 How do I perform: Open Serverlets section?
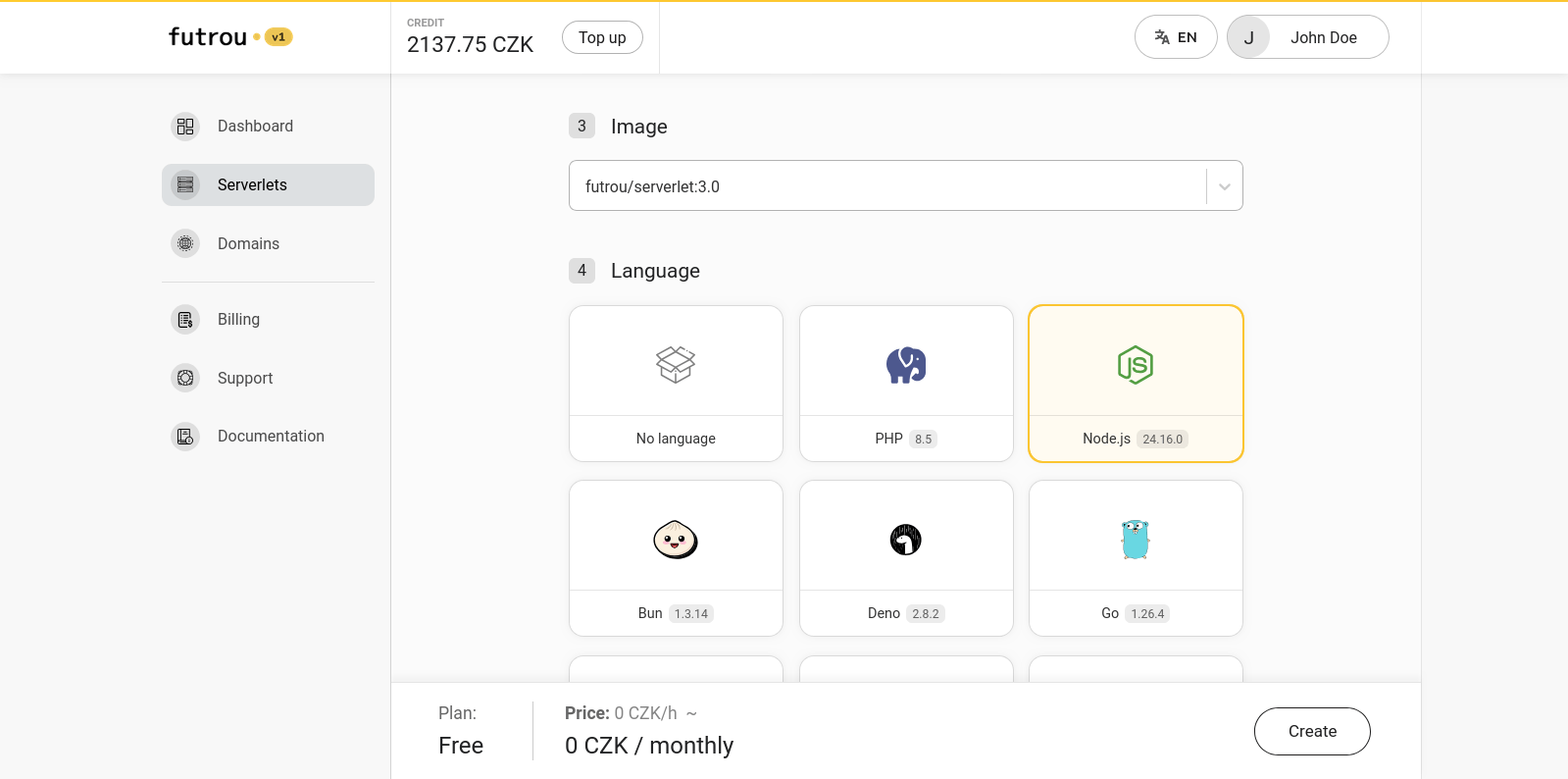(x=268, y=184)
